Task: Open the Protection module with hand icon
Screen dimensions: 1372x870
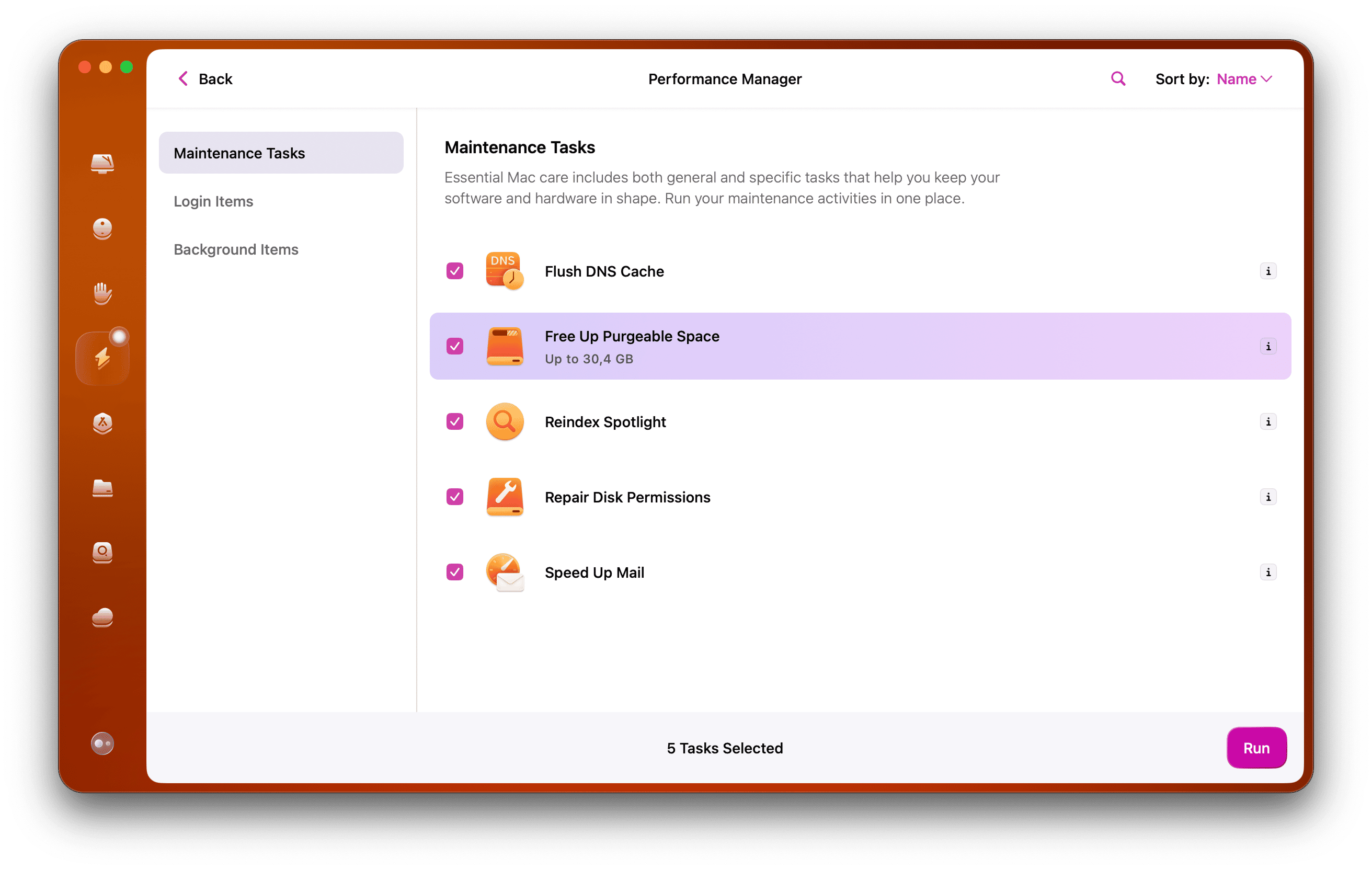Action: (x=102, y=293)
